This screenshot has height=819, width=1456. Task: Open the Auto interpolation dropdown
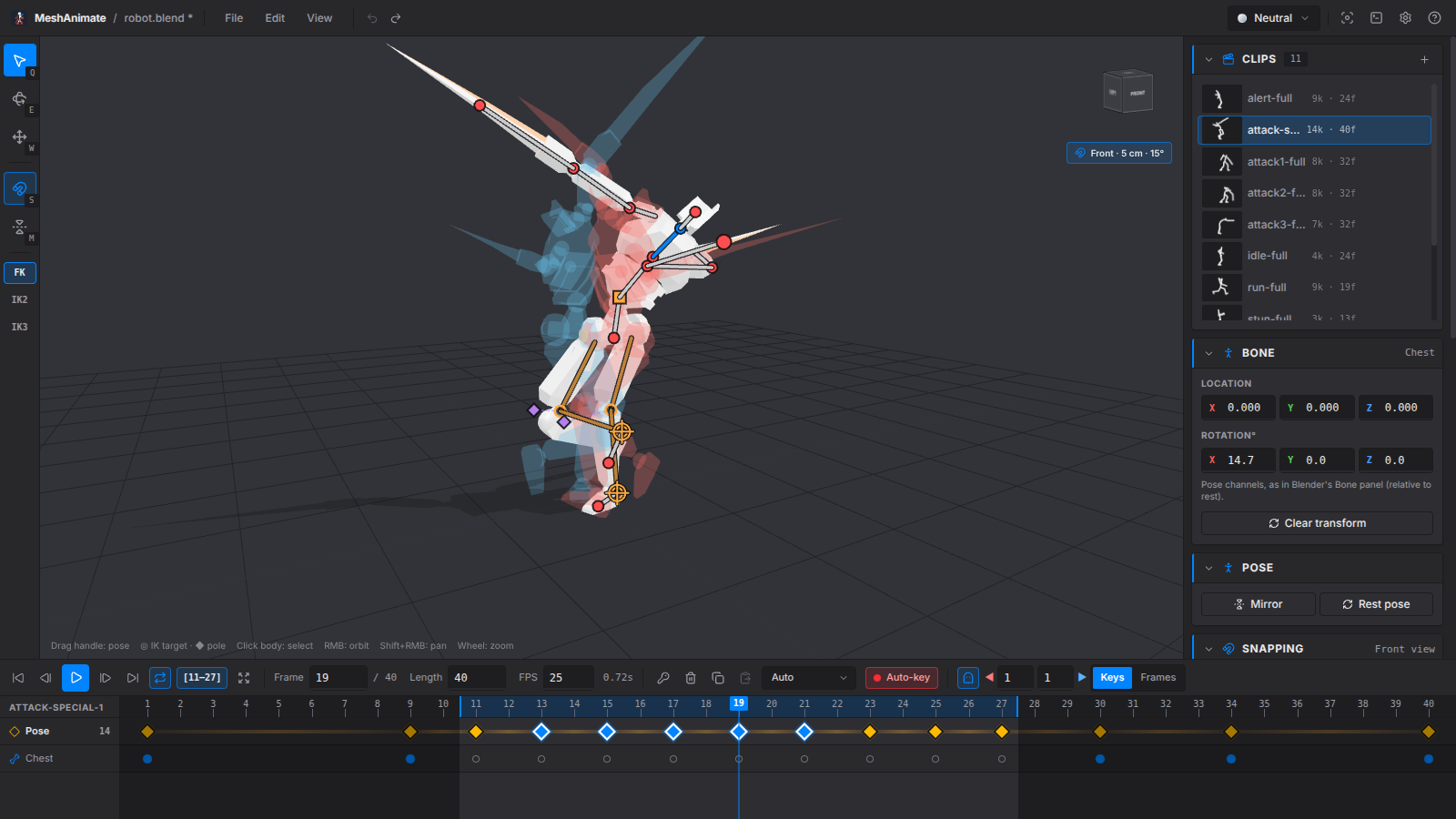point(809,678)
